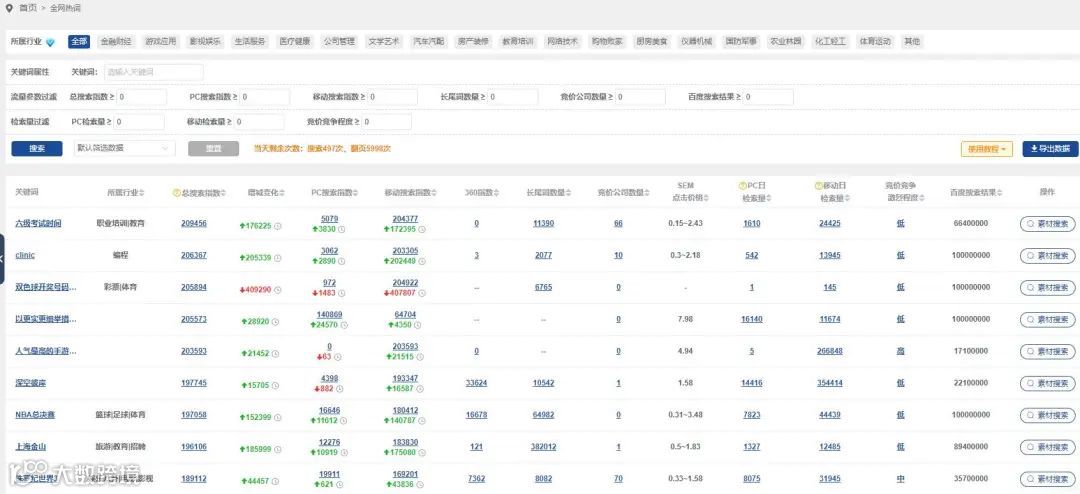Sort by 百度搜索结果 column sort arrows

coord(999,193)
